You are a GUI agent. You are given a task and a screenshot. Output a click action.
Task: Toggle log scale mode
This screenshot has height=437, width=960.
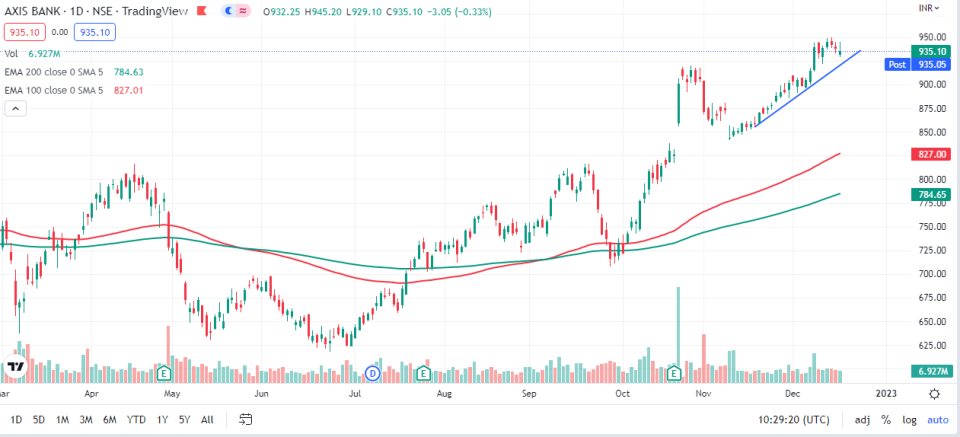point(909,420)
